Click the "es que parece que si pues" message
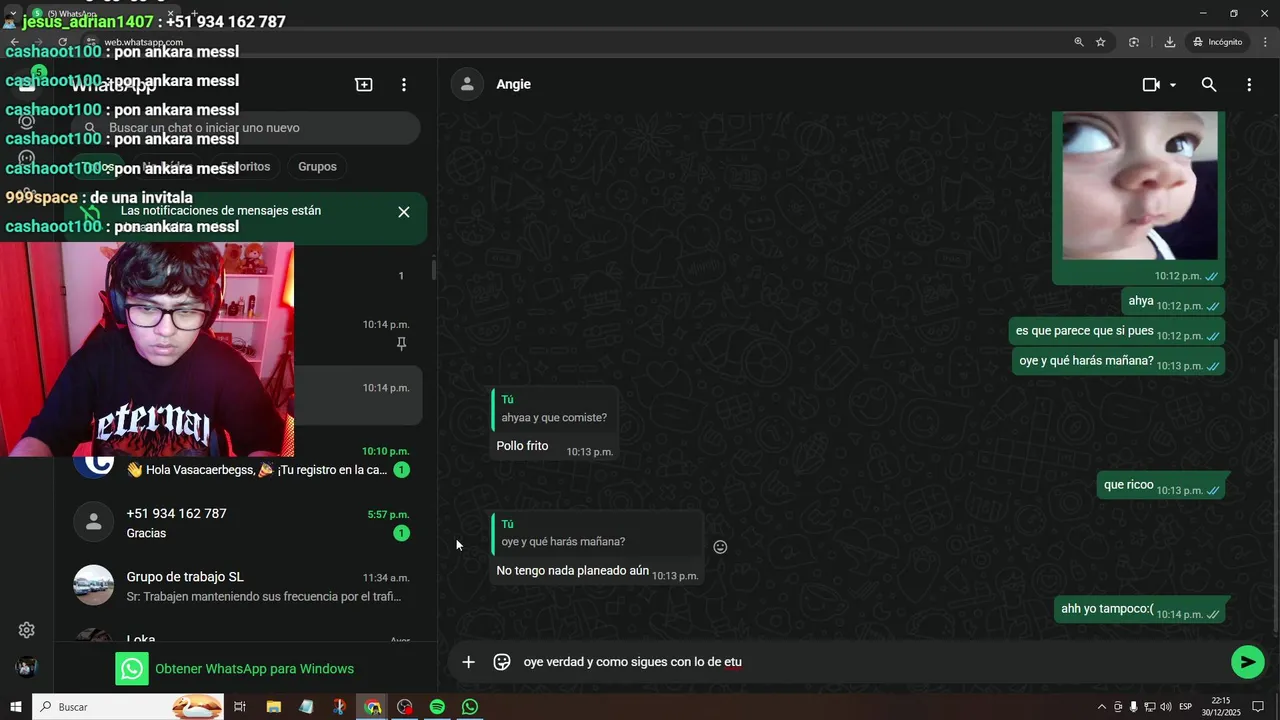The width and height of the screenshot is (1280, 720). click(1117, 331)
